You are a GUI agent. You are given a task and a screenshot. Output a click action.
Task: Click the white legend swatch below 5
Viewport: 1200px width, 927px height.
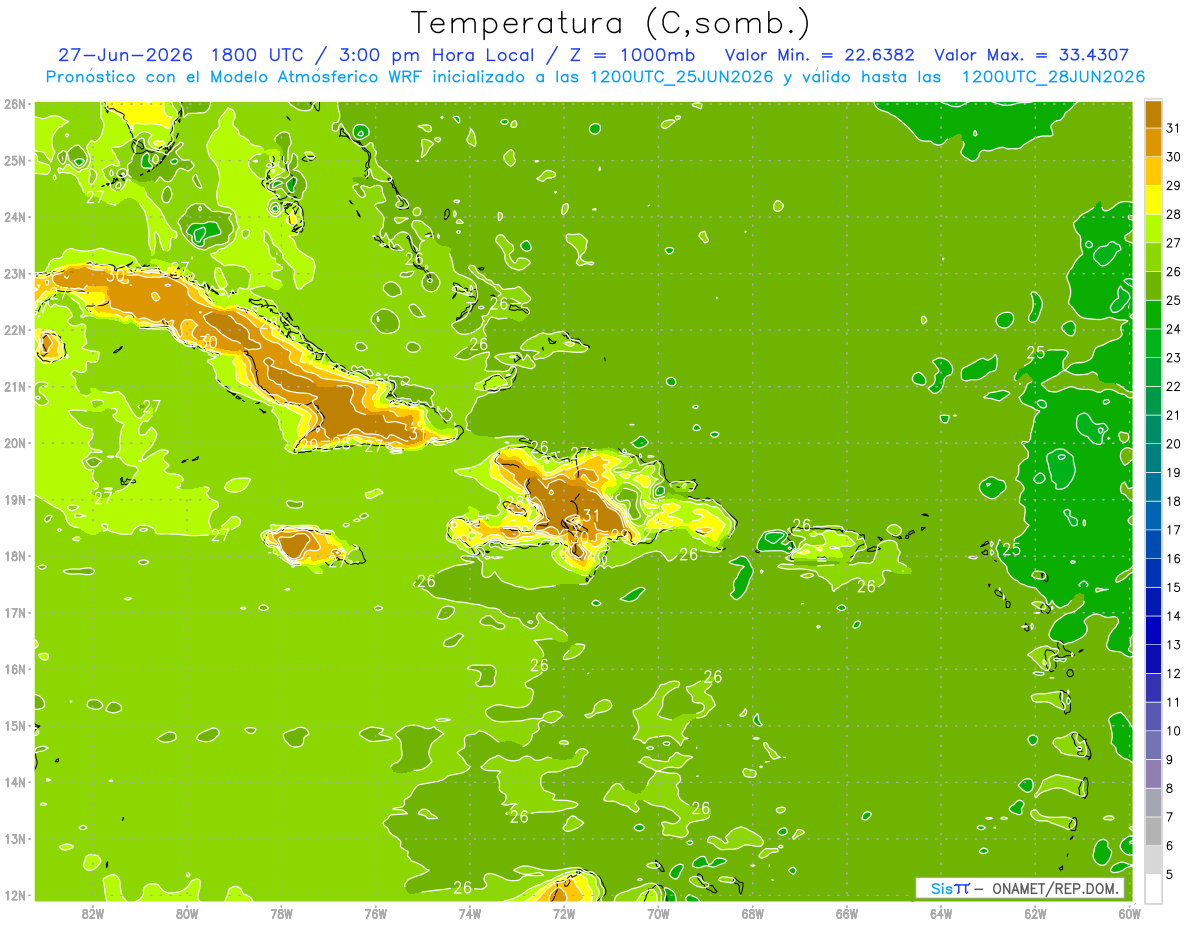coord(1153,888)
